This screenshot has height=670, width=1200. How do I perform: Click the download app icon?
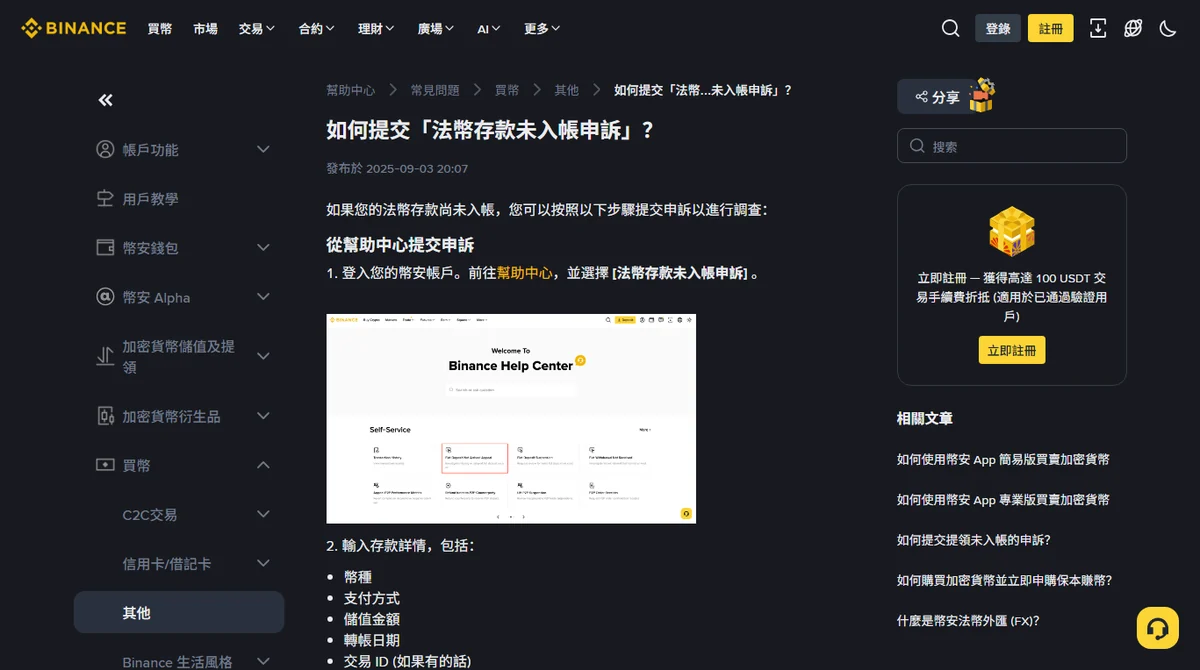pyautogui.click(x=1097, y=28)
